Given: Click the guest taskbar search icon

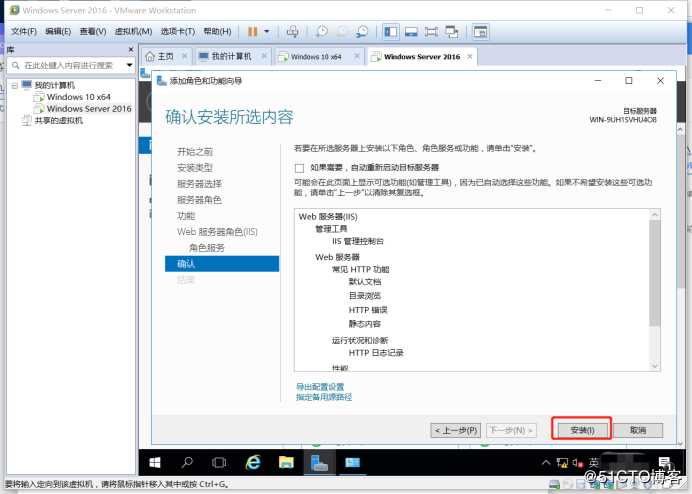Looking at the screenshot, I should click(187, 462).
